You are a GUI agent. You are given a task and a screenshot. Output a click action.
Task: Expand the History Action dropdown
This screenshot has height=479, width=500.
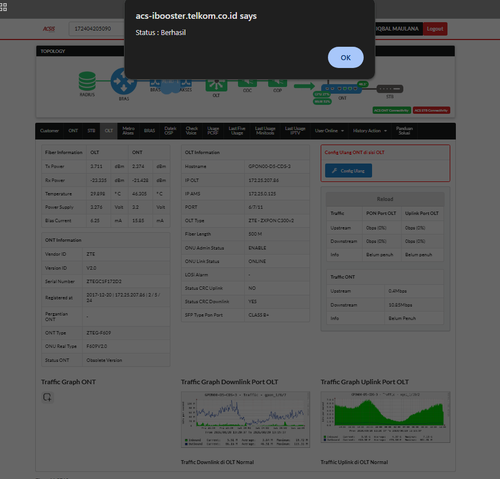[x=370, y=131]
